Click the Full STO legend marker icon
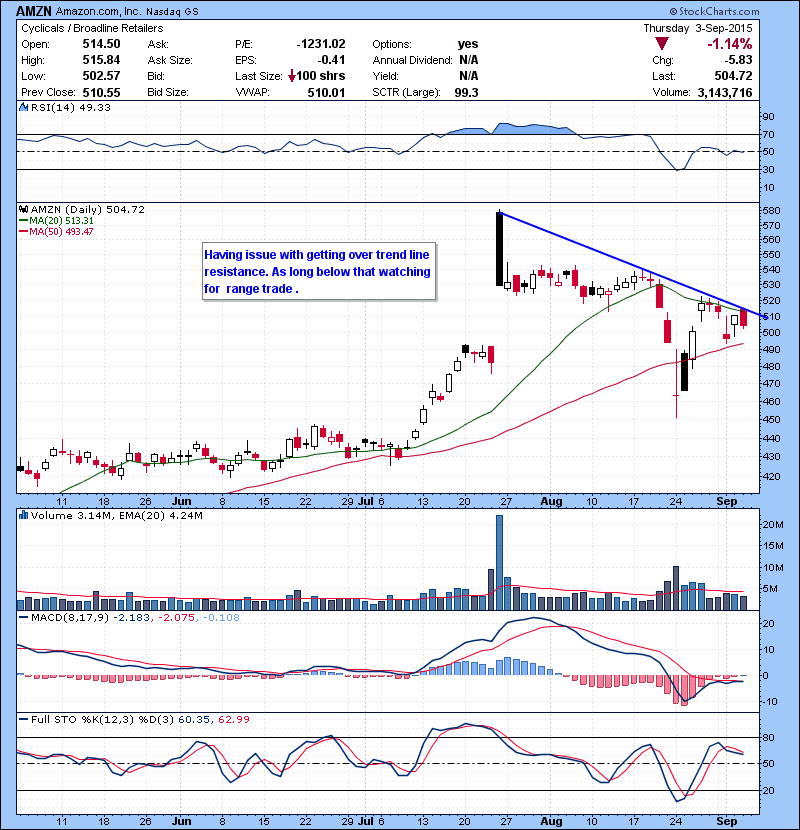The width and height of the screenshot is (800, 830). point(22,720)
